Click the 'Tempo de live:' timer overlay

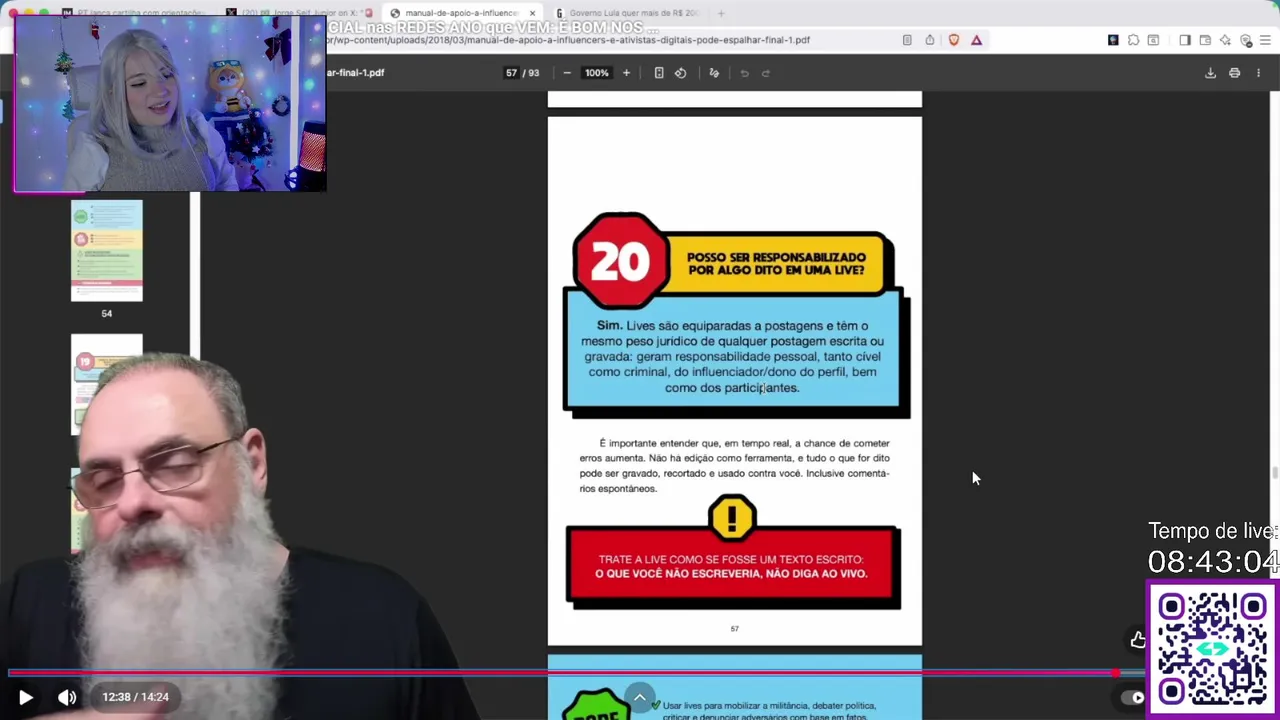(x=1212, y=548)
